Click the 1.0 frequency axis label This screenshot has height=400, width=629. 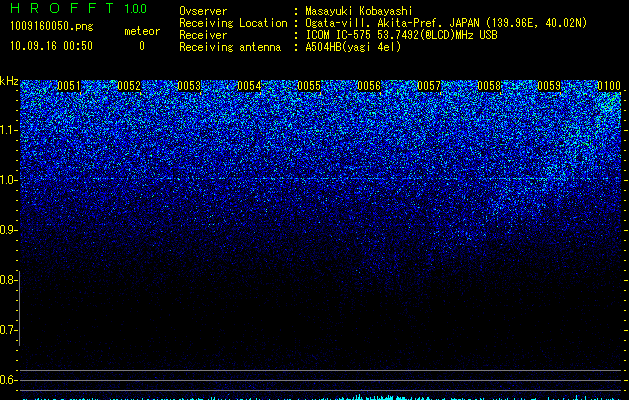[x=7, y=180]
